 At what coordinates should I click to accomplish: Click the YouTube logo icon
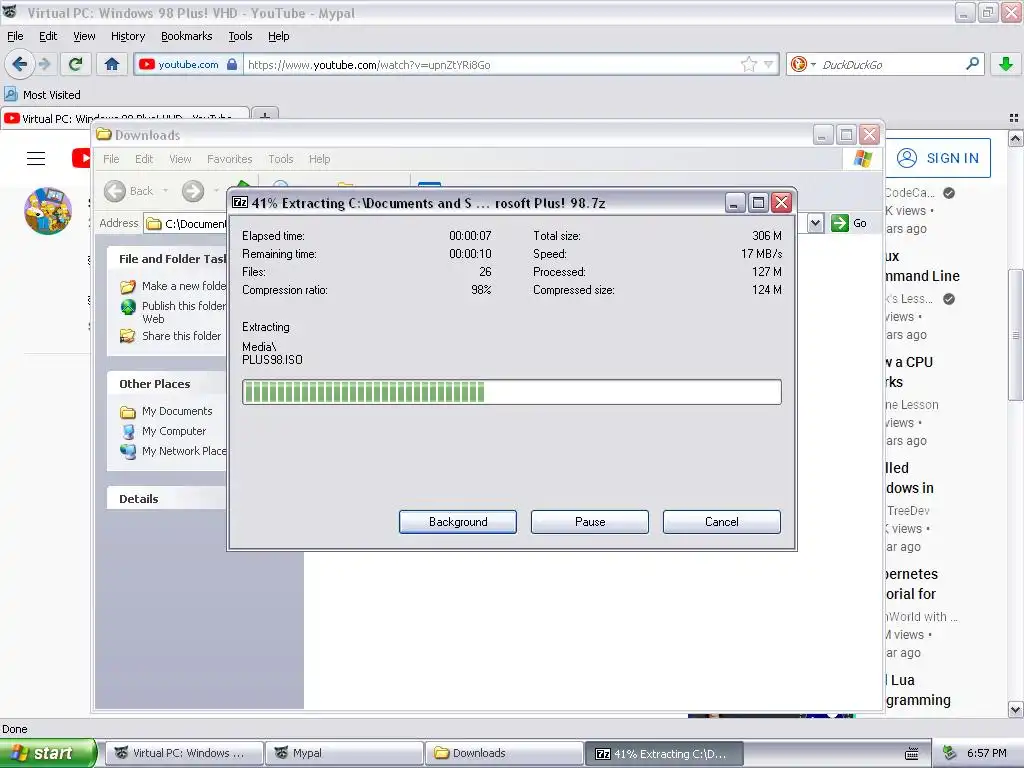[x=81, y=158]
